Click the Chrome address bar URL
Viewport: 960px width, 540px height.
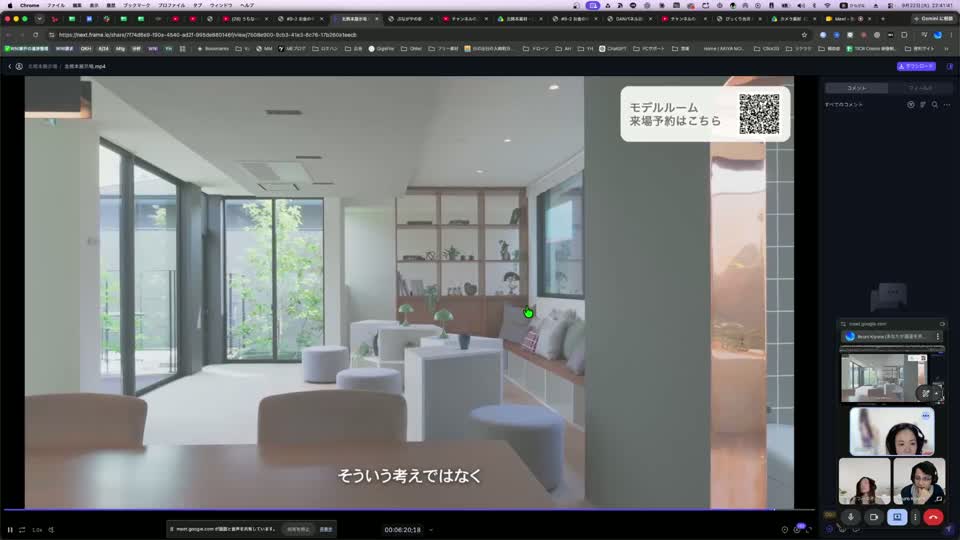(x=208, y=35)
